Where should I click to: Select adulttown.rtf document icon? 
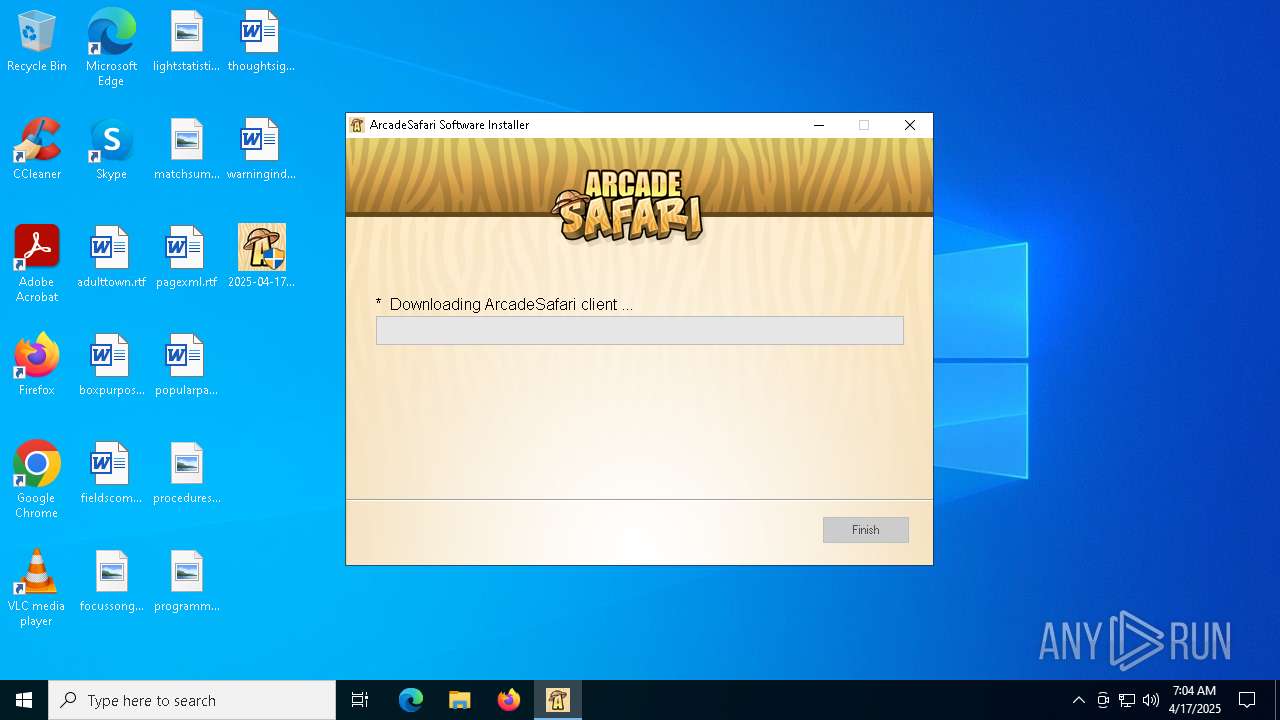pyautogui.click(x=111, y=258)
